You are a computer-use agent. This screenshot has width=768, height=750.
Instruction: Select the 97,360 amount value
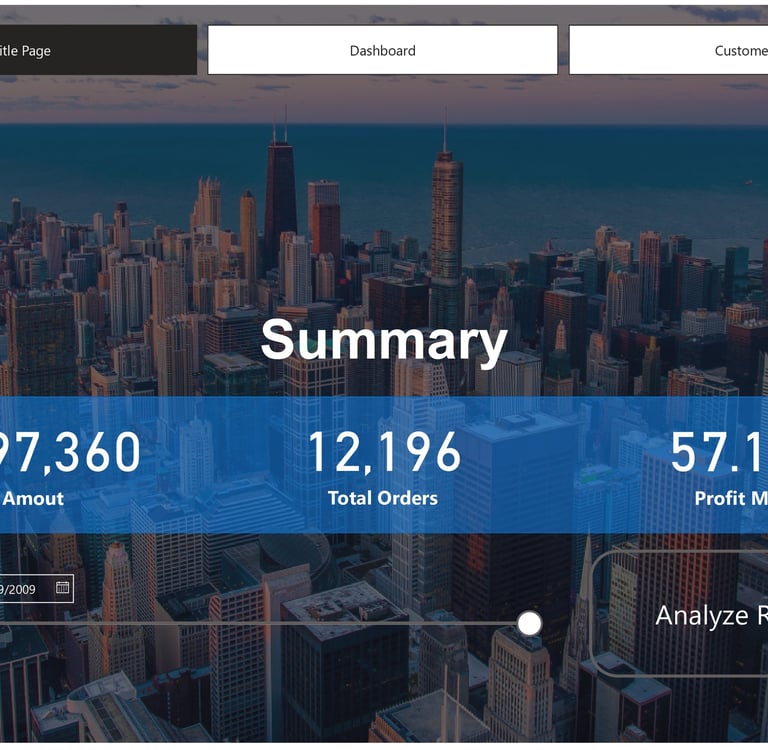[70, 452]
